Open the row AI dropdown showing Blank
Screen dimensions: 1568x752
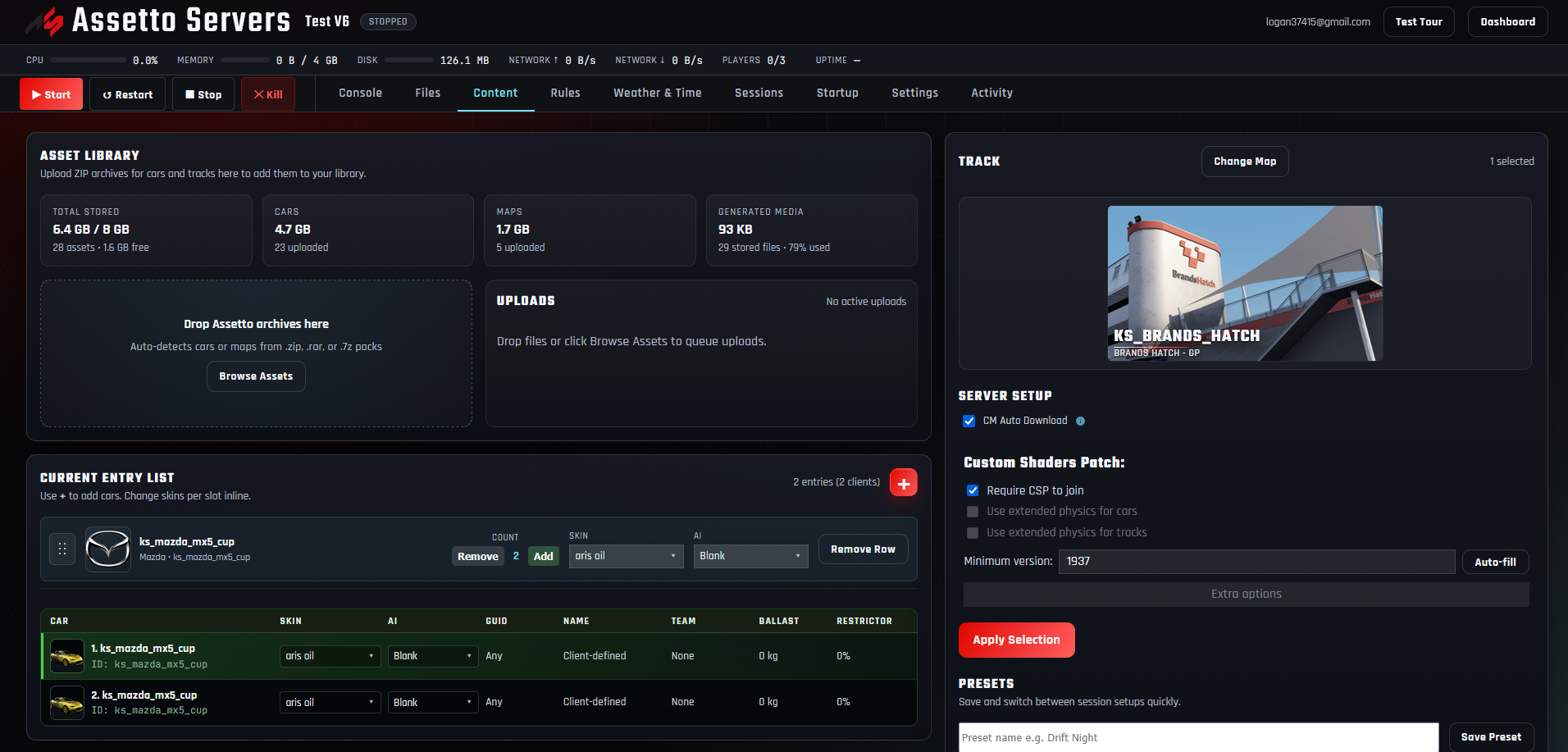750,556
